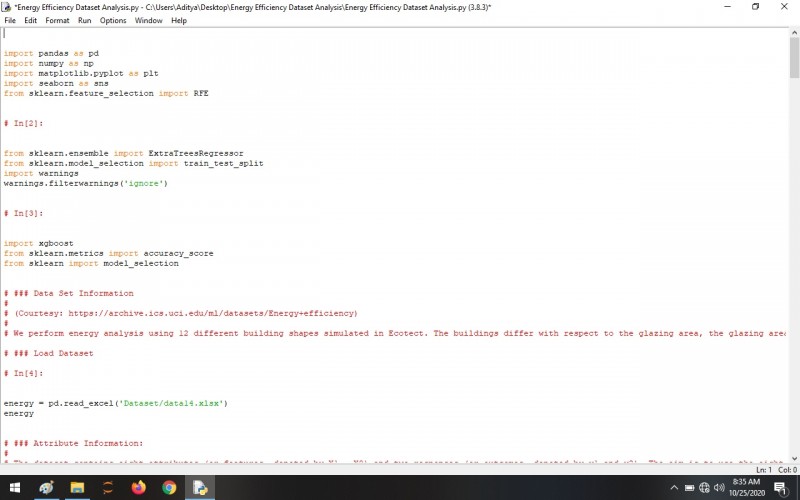Screen dimensions: 800x500
Task: Click the standalone 'energy' line
Action: pyautogui.click(x=19, y=413)
